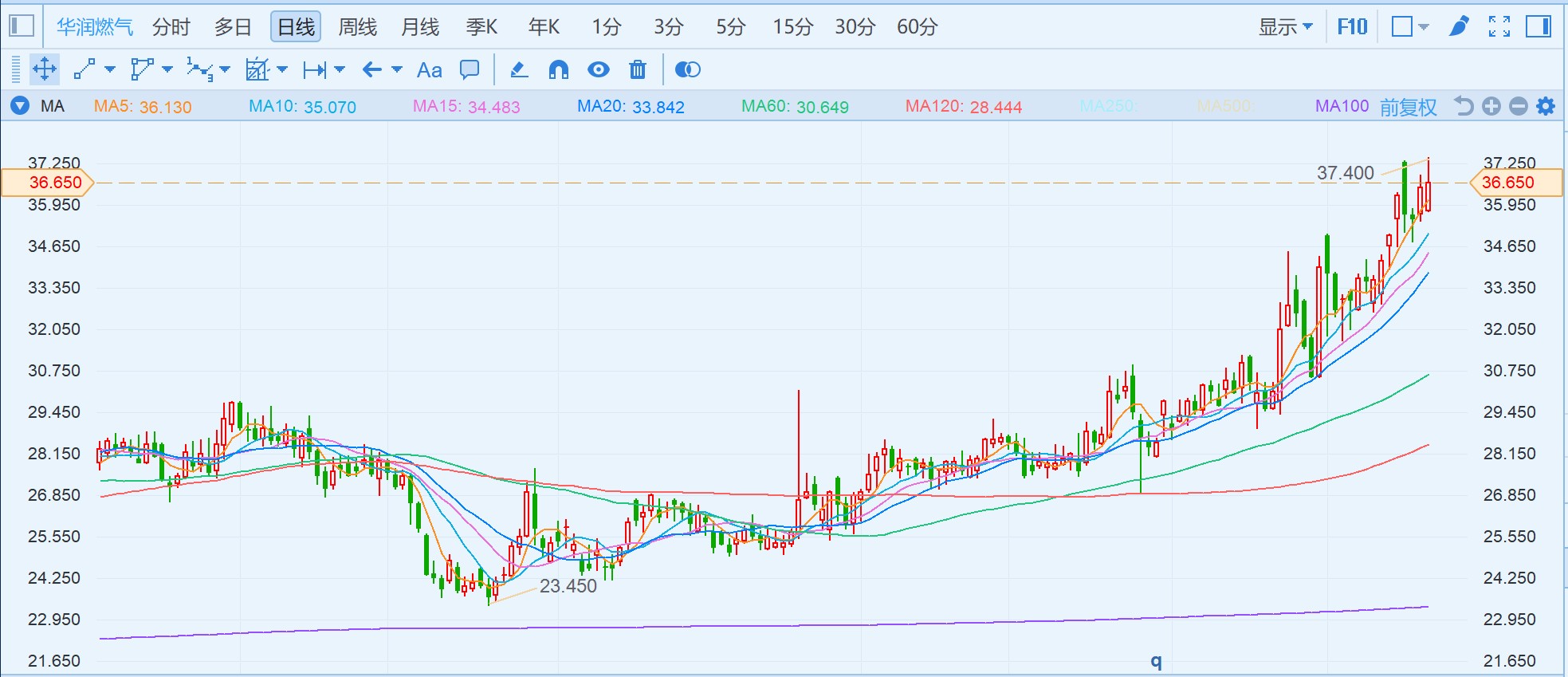This screenshot has width=1568, height=677.
Task: Select the line segment drawing tool
Action: pos(84,69)
